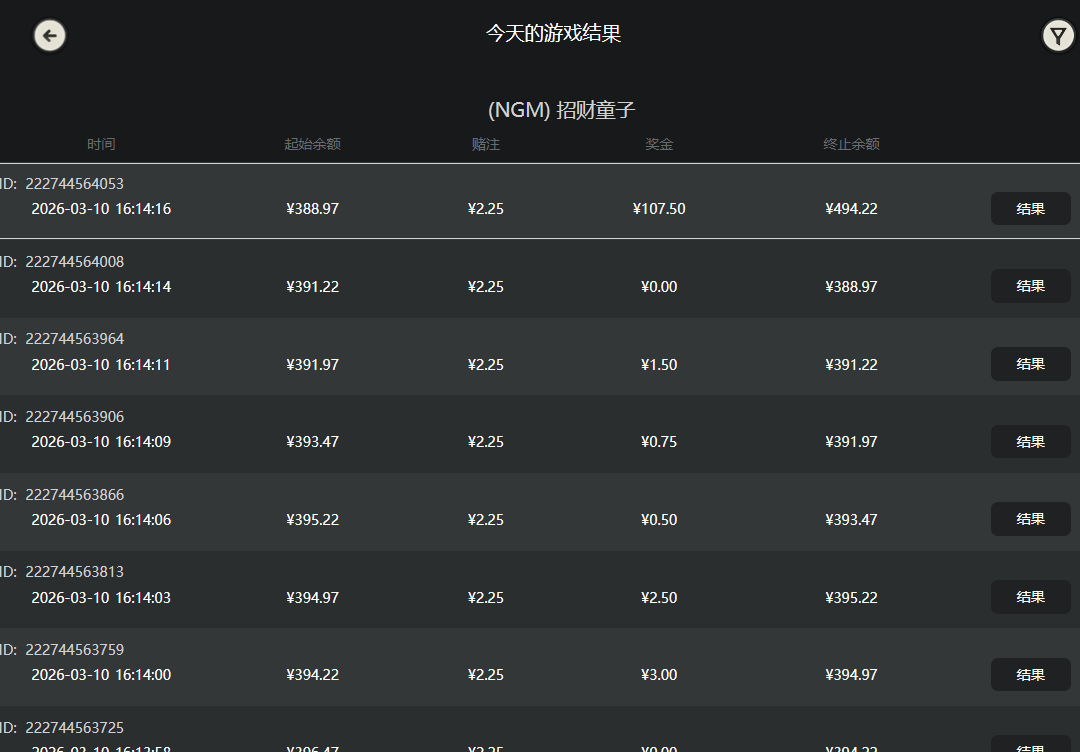1080x752 pixels.
Task: Click the 奖金 column header
Action: pos(659,144)
